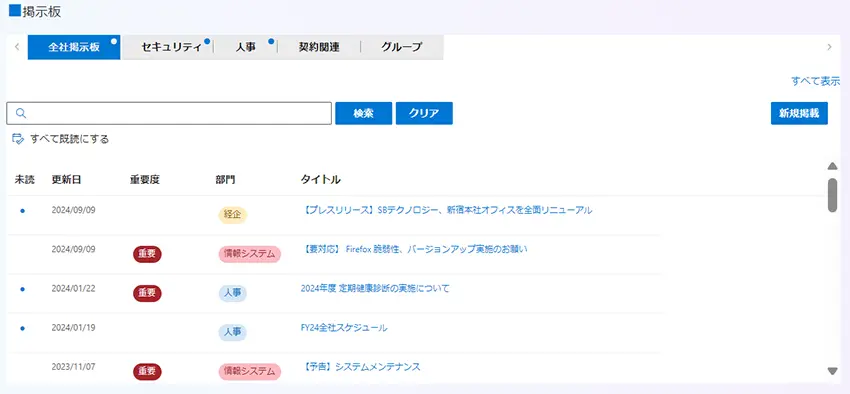Screen dimensions: 850x394
Task: Click the 経企 department tag
Action: click(x=233, y=215)
